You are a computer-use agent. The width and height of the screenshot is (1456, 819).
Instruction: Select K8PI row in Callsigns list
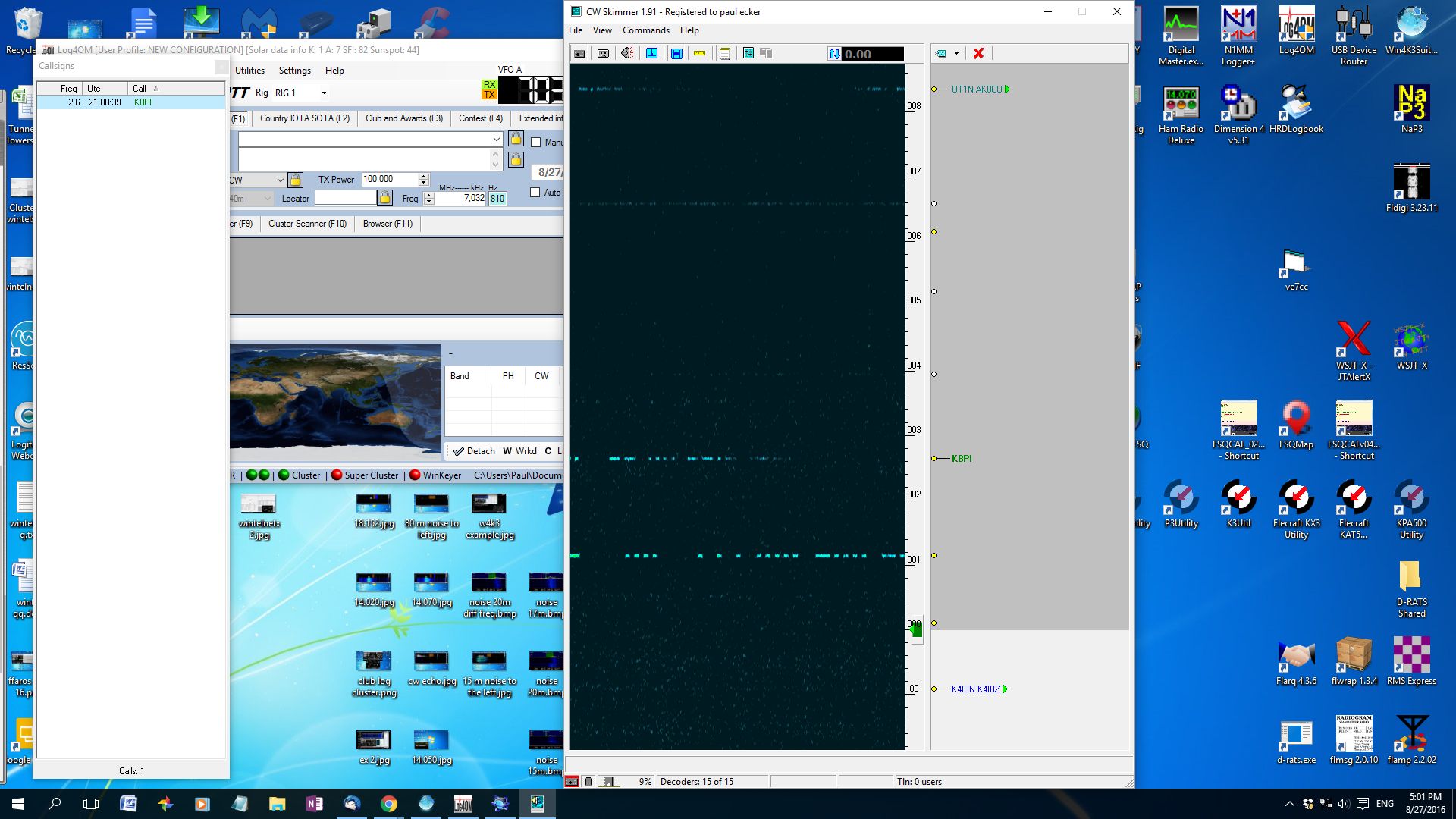pos(130,102)
